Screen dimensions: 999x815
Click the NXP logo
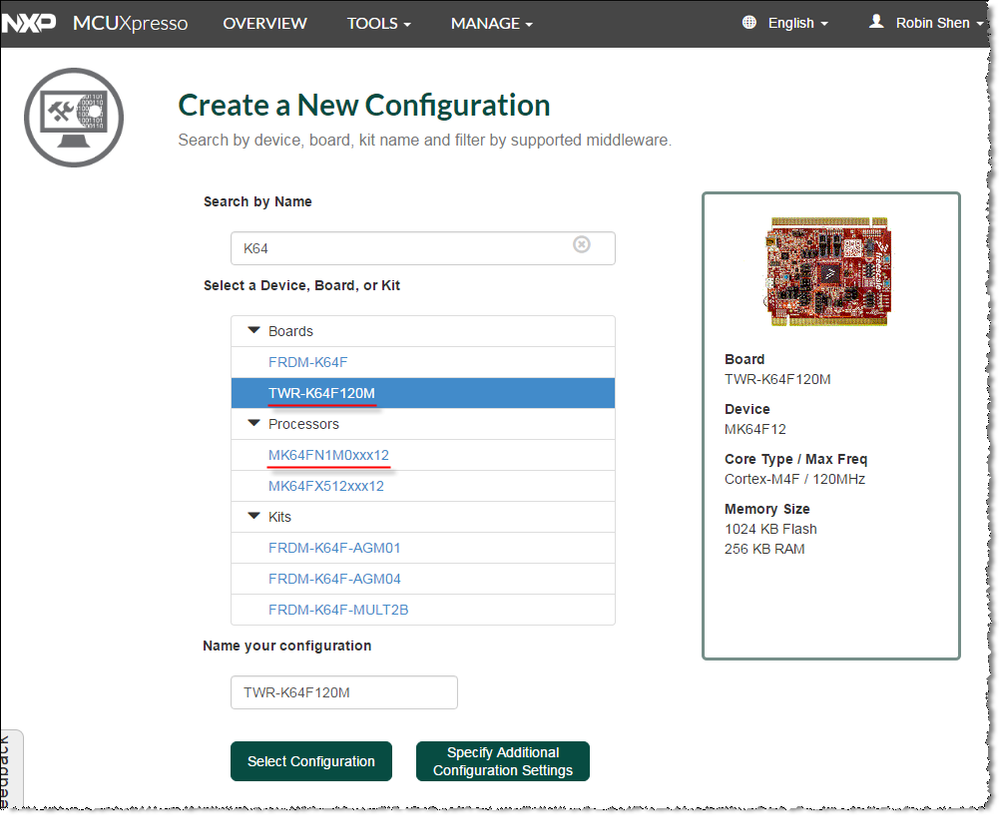(29, 23)
